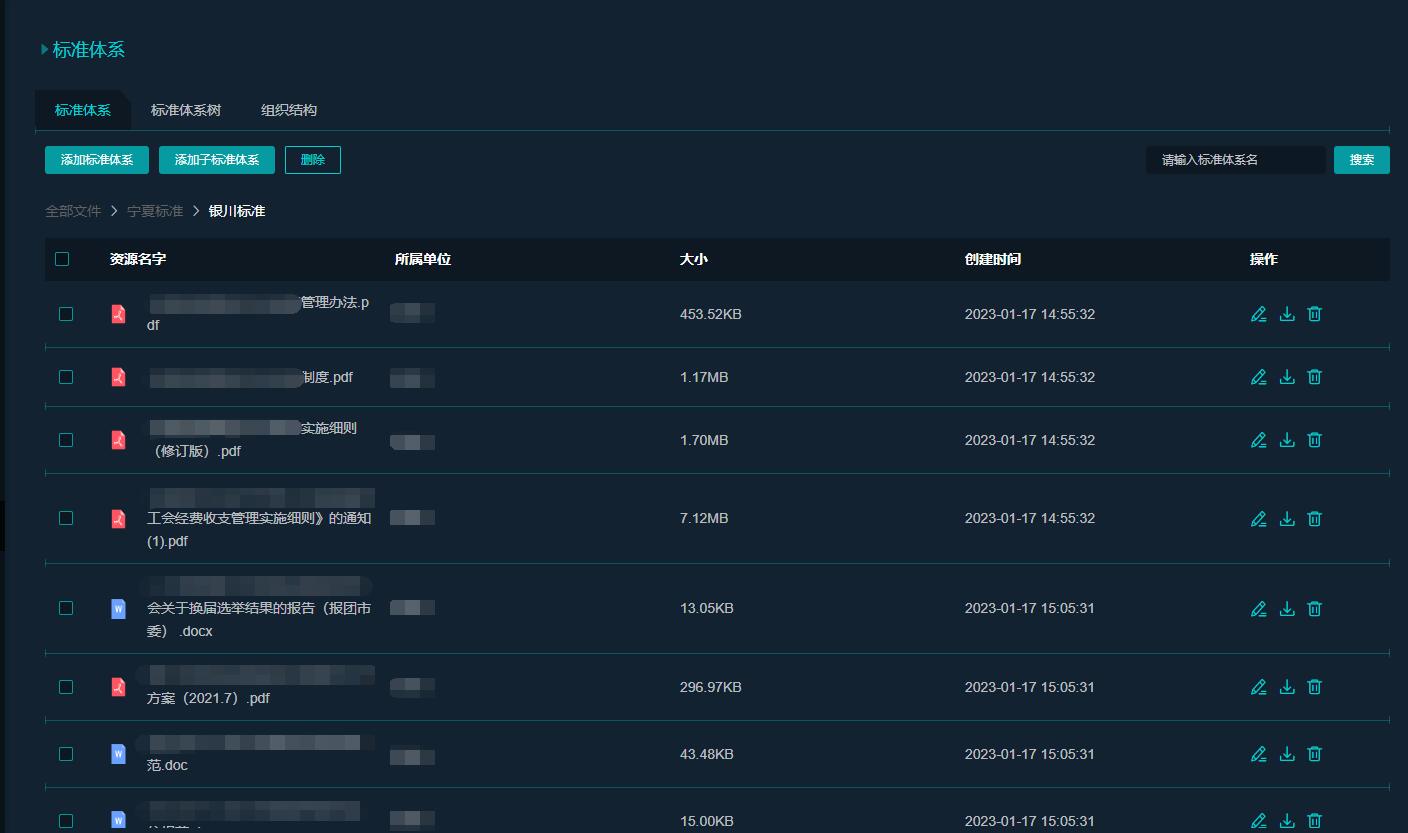Delete the 453.52KB file row
The height and width of the screenshot is (833, 1408).
1315,314
